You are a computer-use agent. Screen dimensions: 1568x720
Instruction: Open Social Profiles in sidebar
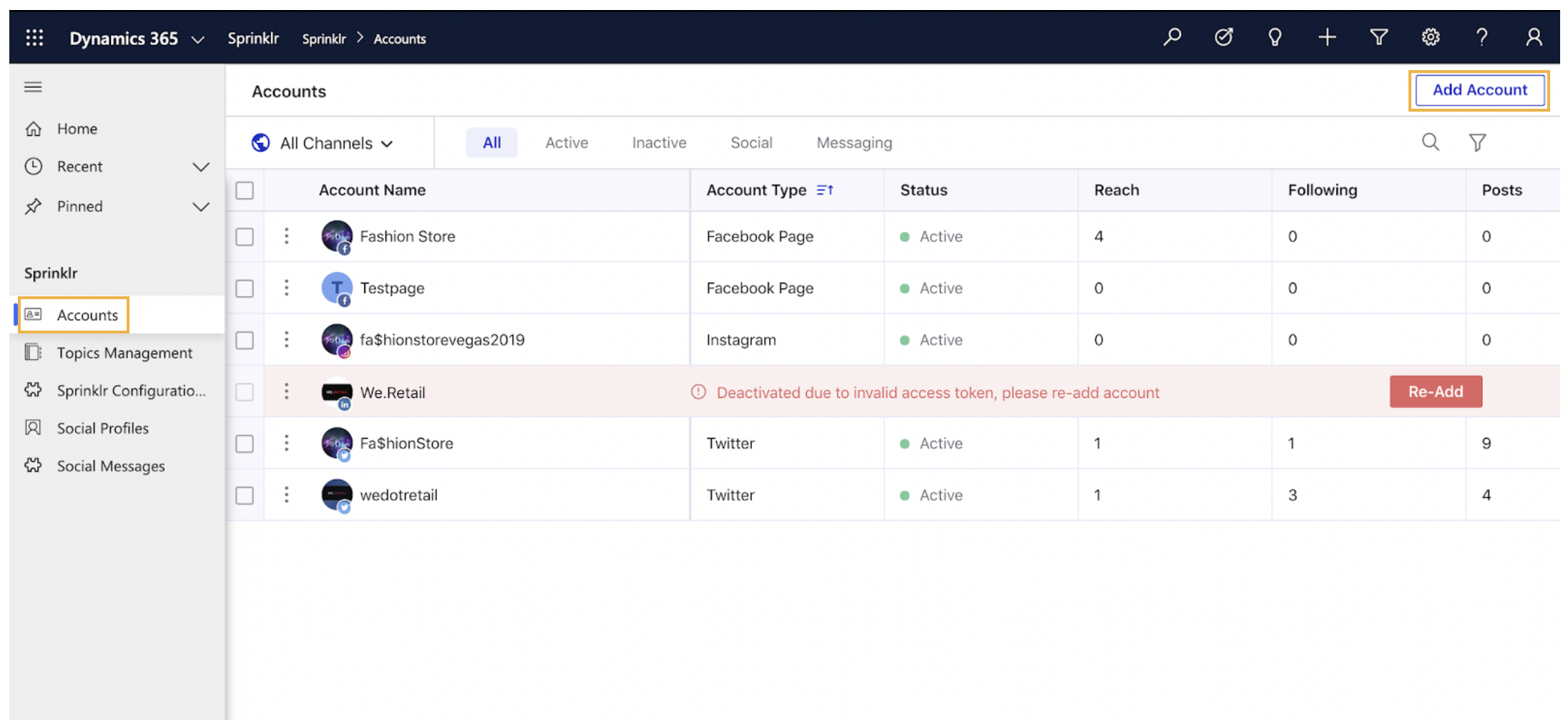tap(117, 428)
